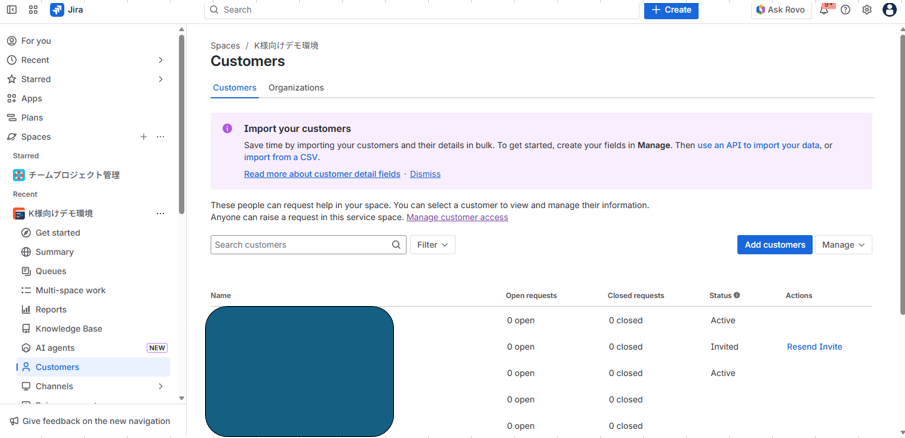Open the Filter dropdown

coord(433,245)
